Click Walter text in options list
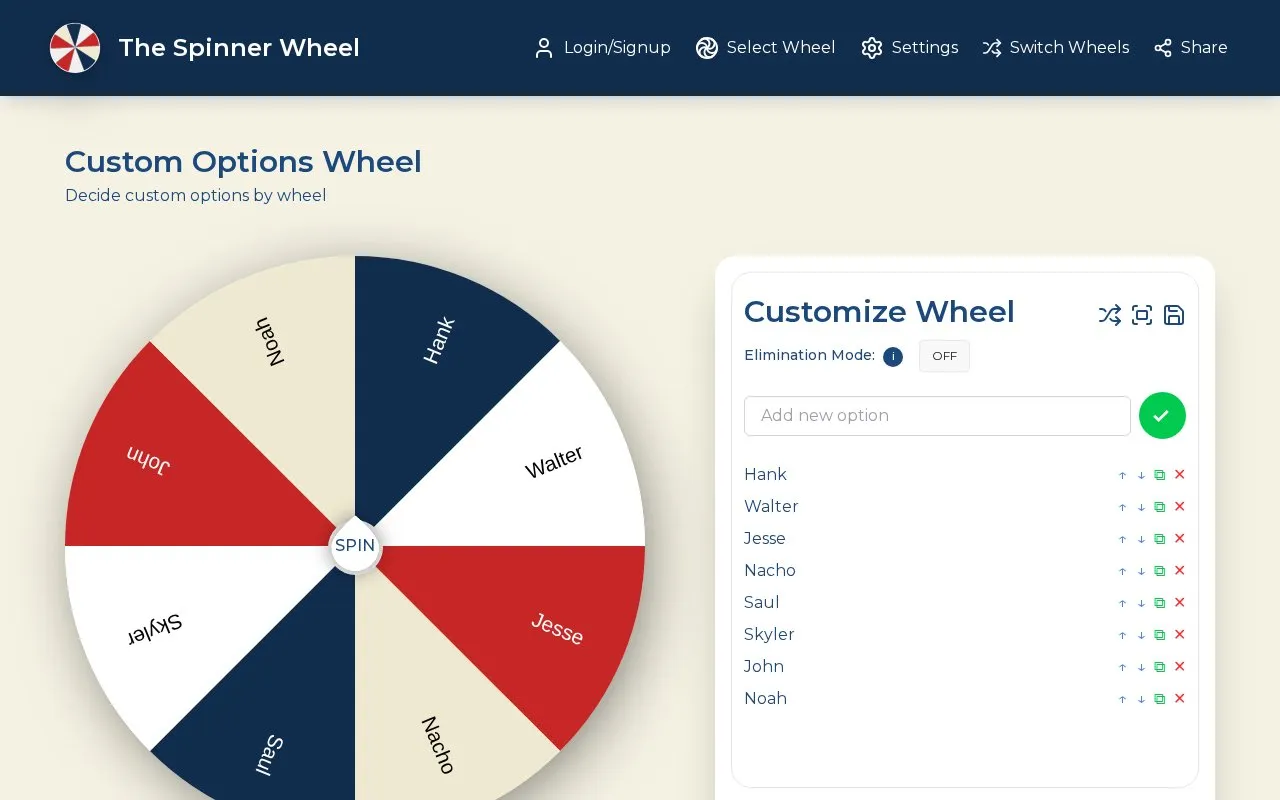Screen dimensions: 1280x800 pyautogui.click(x=771, y=506)
